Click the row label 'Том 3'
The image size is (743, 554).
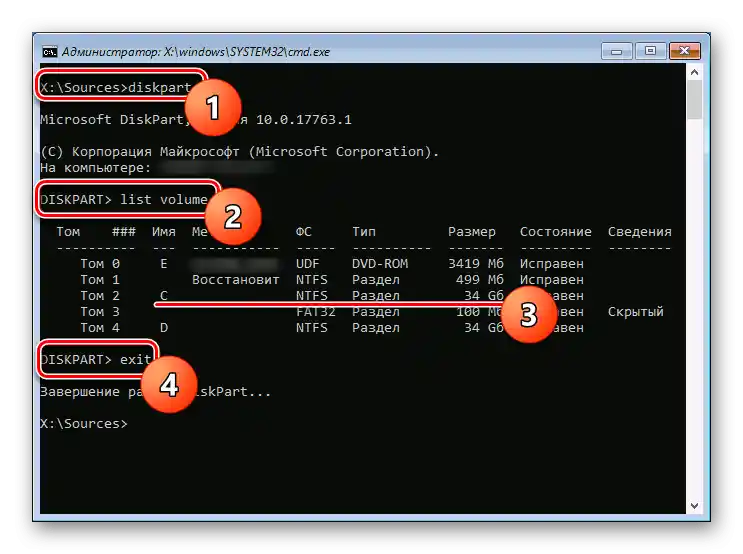[x=100, y=312]
